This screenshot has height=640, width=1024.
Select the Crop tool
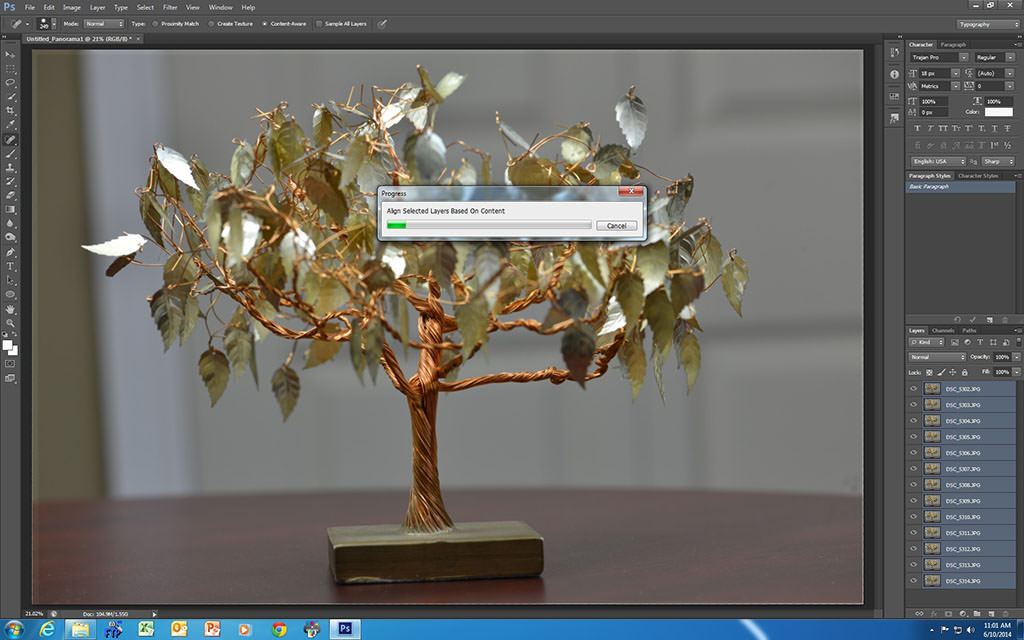pos(10,111)
